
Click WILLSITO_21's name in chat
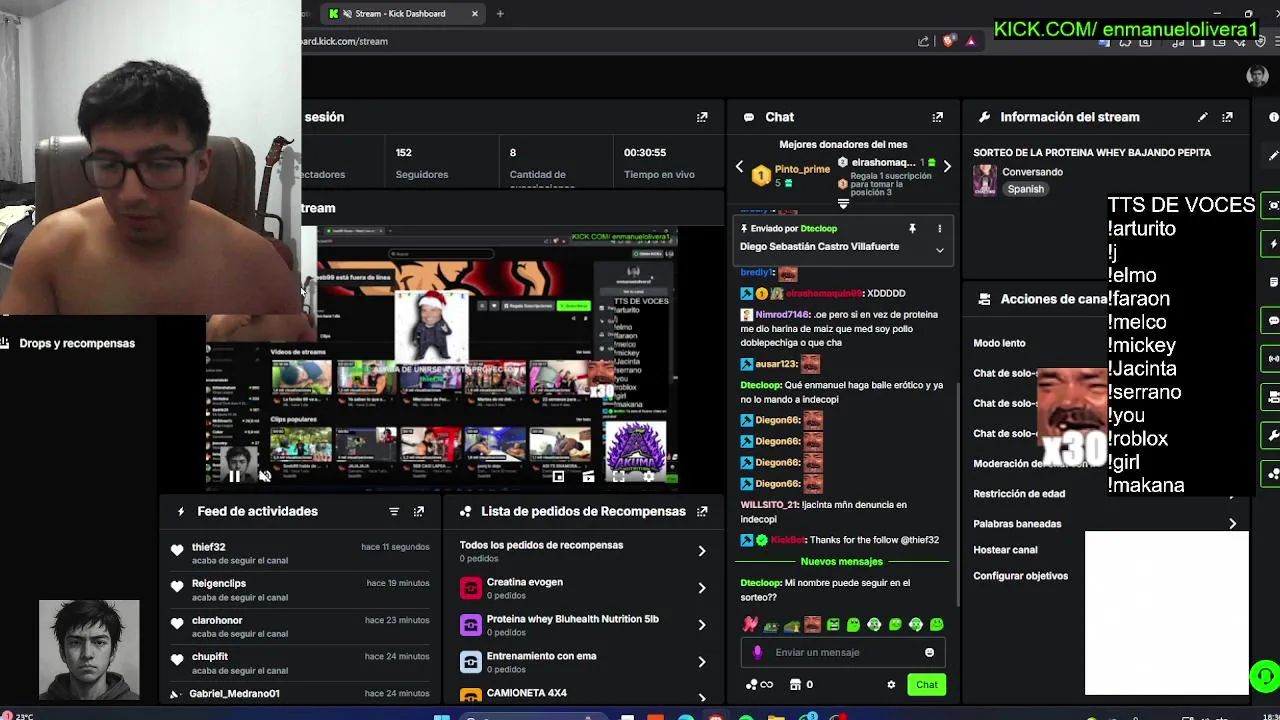(769, 505)
